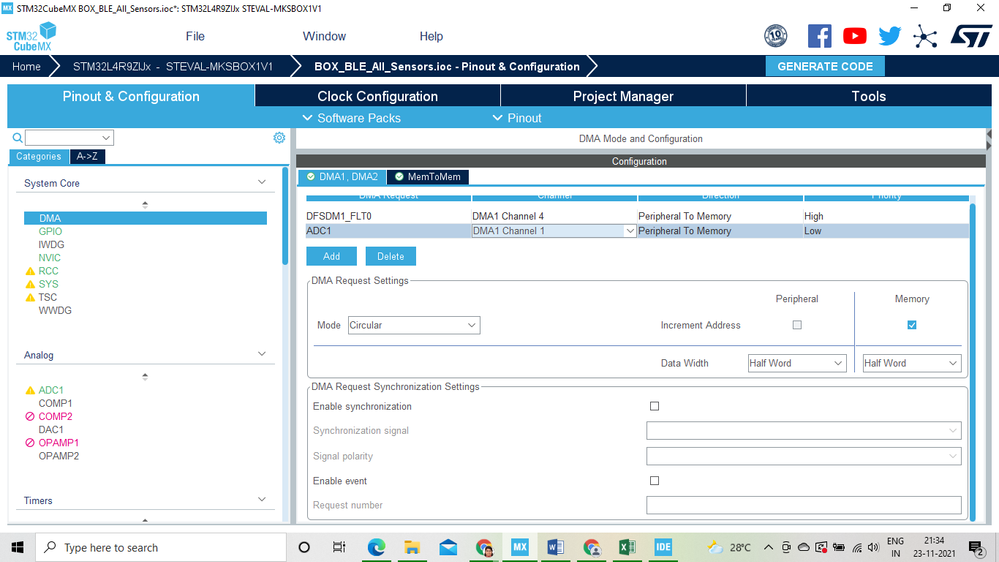
Task: Open ST Twitter icon
Action: (x=889, y=36)
